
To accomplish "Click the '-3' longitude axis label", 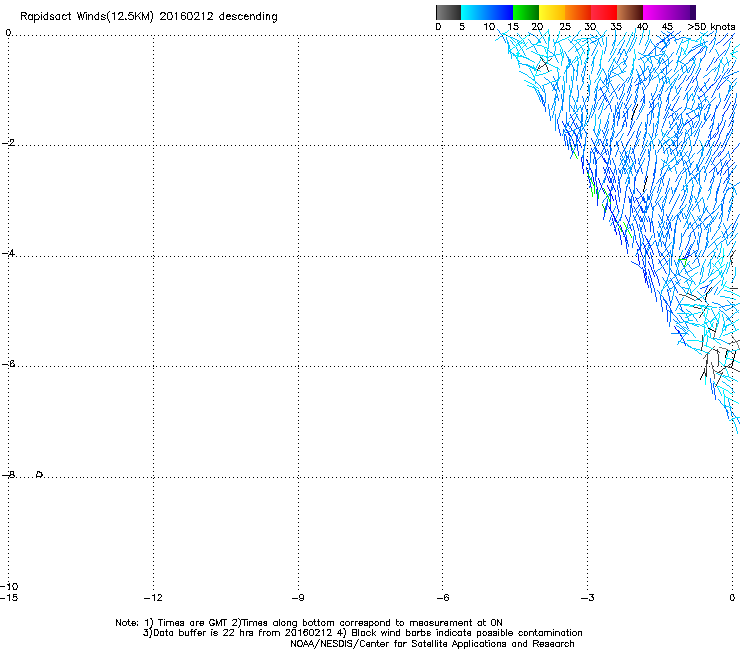I will point(588,598).
